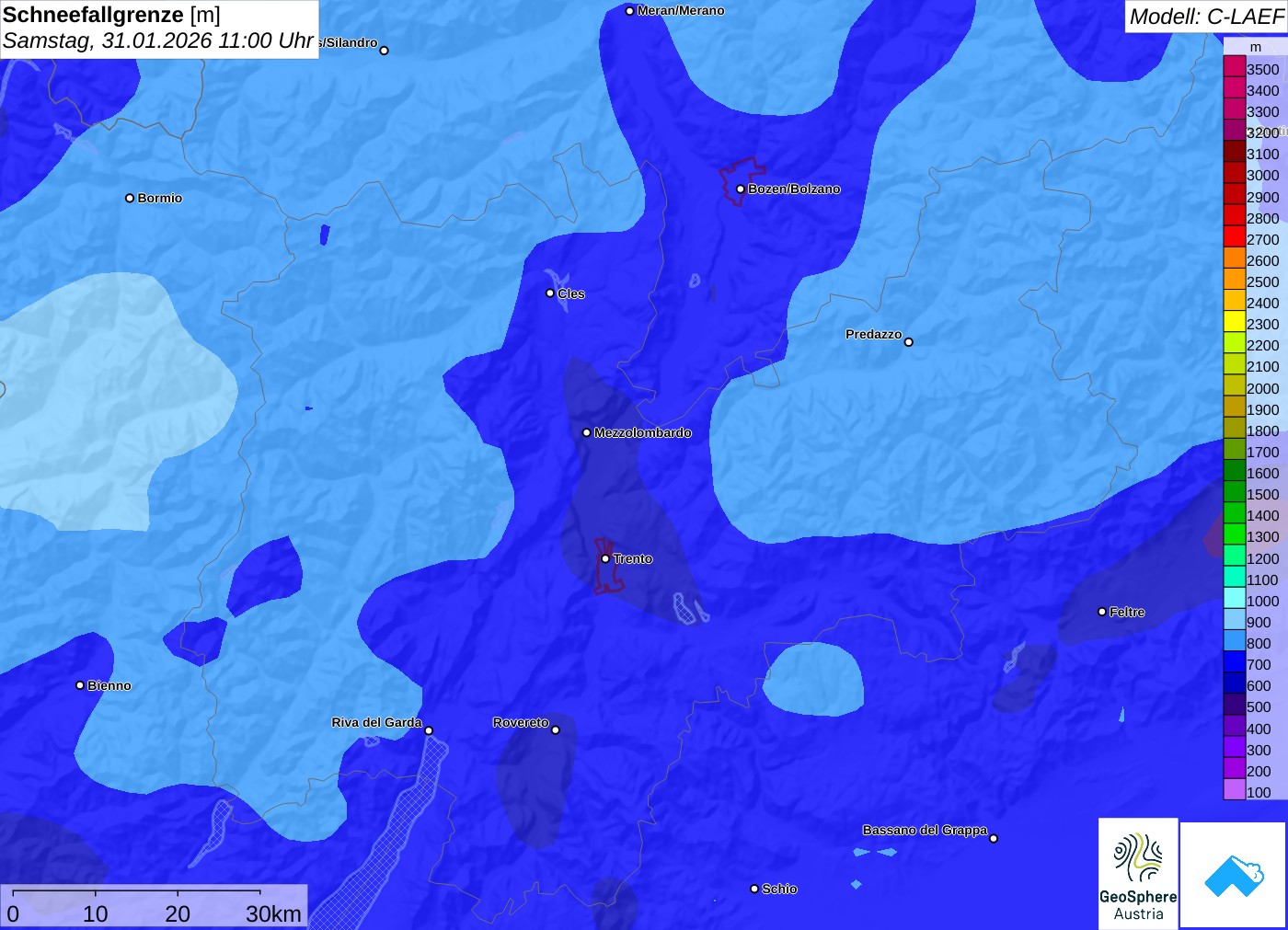This screenshot has width=1288, height=930.
Task: Click the Predazzo label text
Action: point(873,334)
